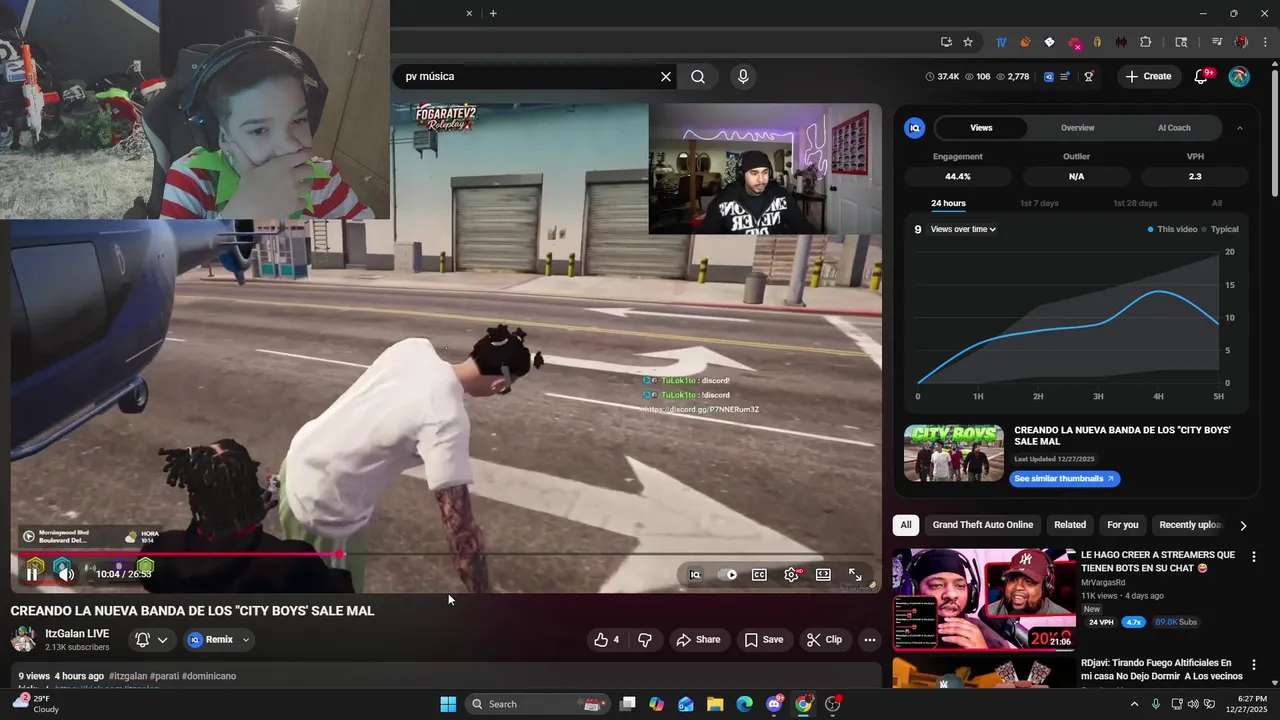Viewport: 1280px width, 720px height.
Task: Pause the YouTube video
Action: (x=32, y=574)
